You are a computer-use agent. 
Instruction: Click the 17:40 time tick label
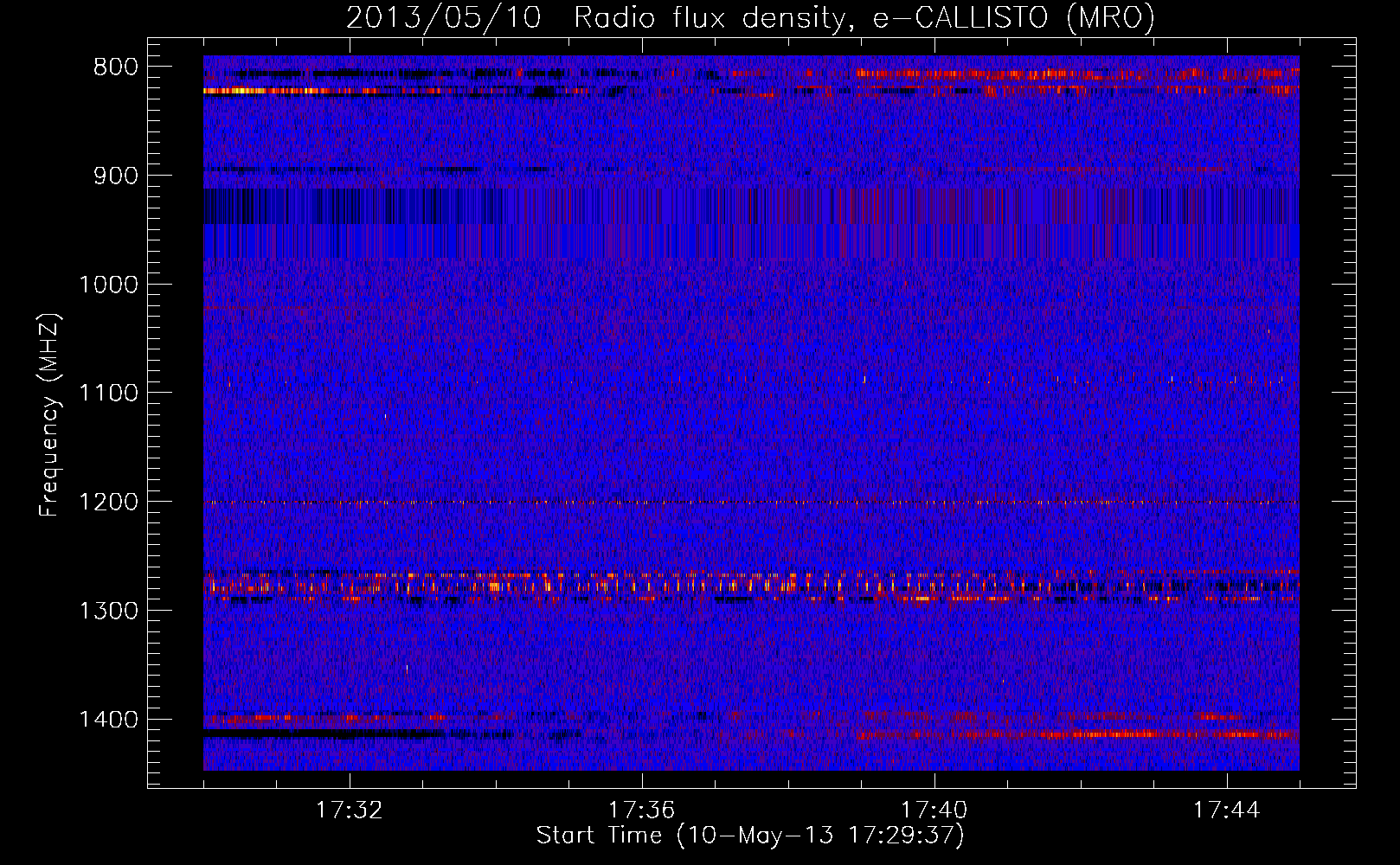[x=934, y=811]
